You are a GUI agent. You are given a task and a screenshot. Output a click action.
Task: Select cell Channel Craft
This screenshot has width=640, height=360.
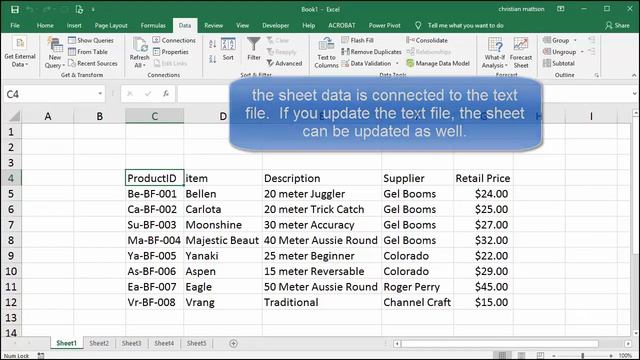417,302
